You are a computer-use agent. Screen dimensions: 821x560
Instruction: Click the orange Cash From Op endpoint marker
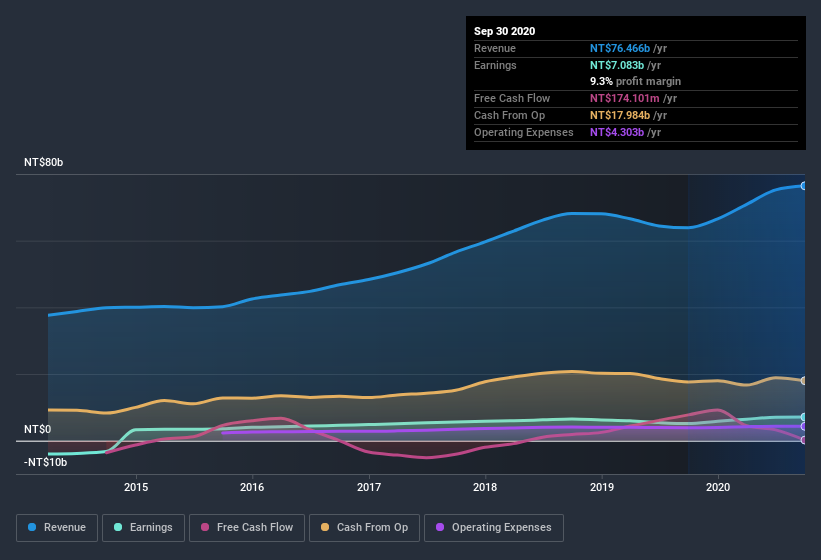tap(804, 380)
